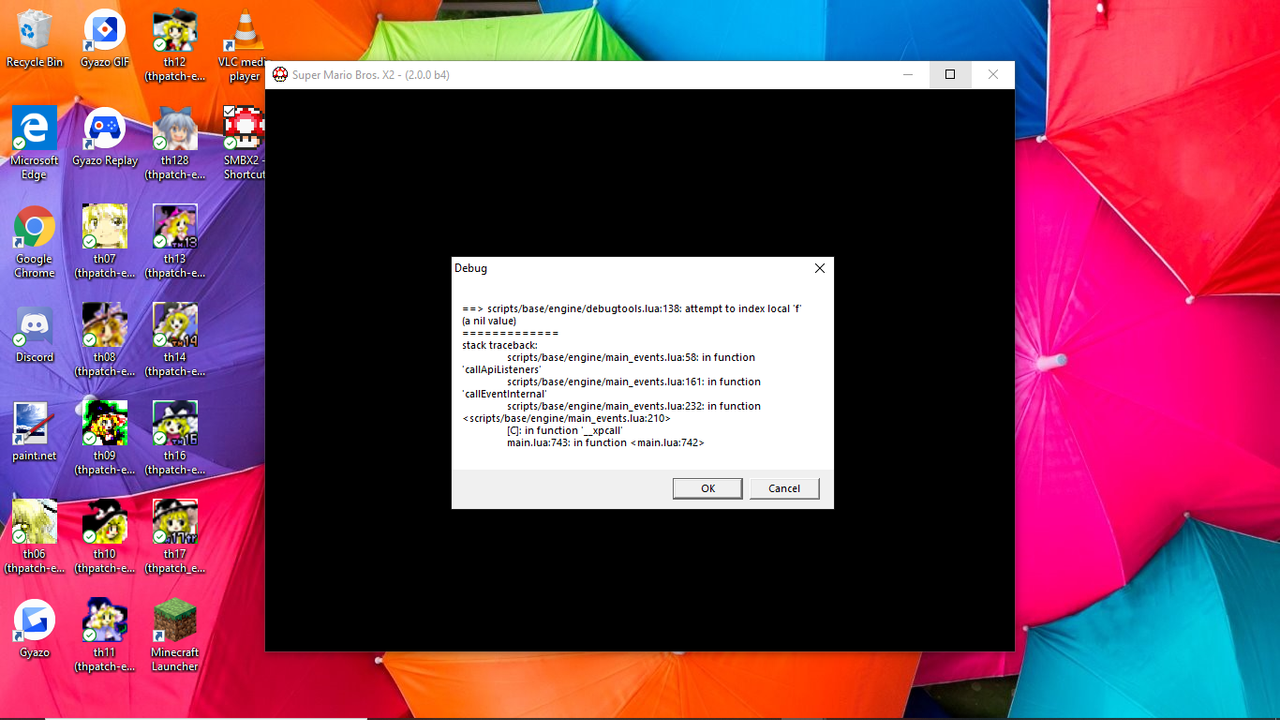
Task: Select the th08 (thpatch-e...) shortcut
Action: [x=105, y=341]
